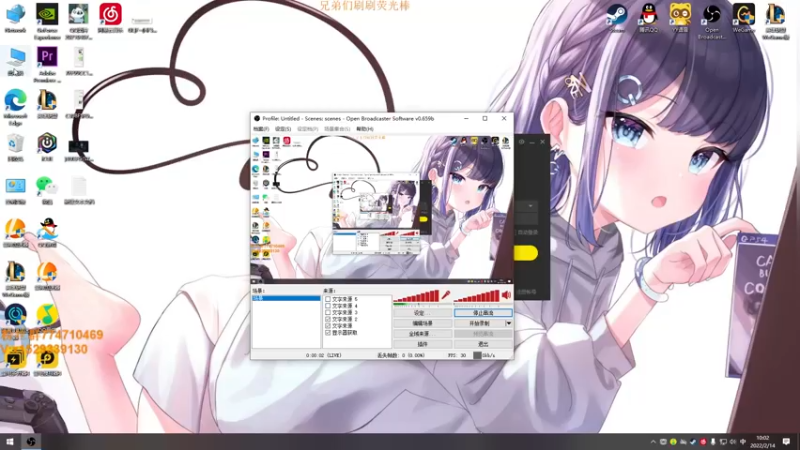Select the NetEase Cloud Music shortcut
The image size is (800, 450).
pos(110,18)
